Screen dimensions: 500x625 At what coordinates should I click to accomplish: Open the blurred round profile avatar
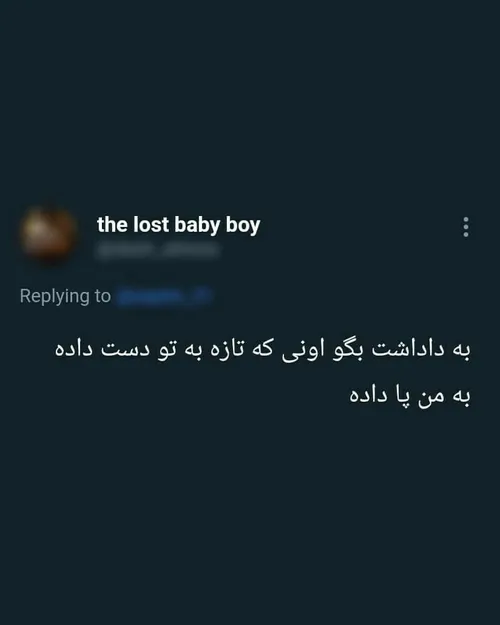(48, 234)
